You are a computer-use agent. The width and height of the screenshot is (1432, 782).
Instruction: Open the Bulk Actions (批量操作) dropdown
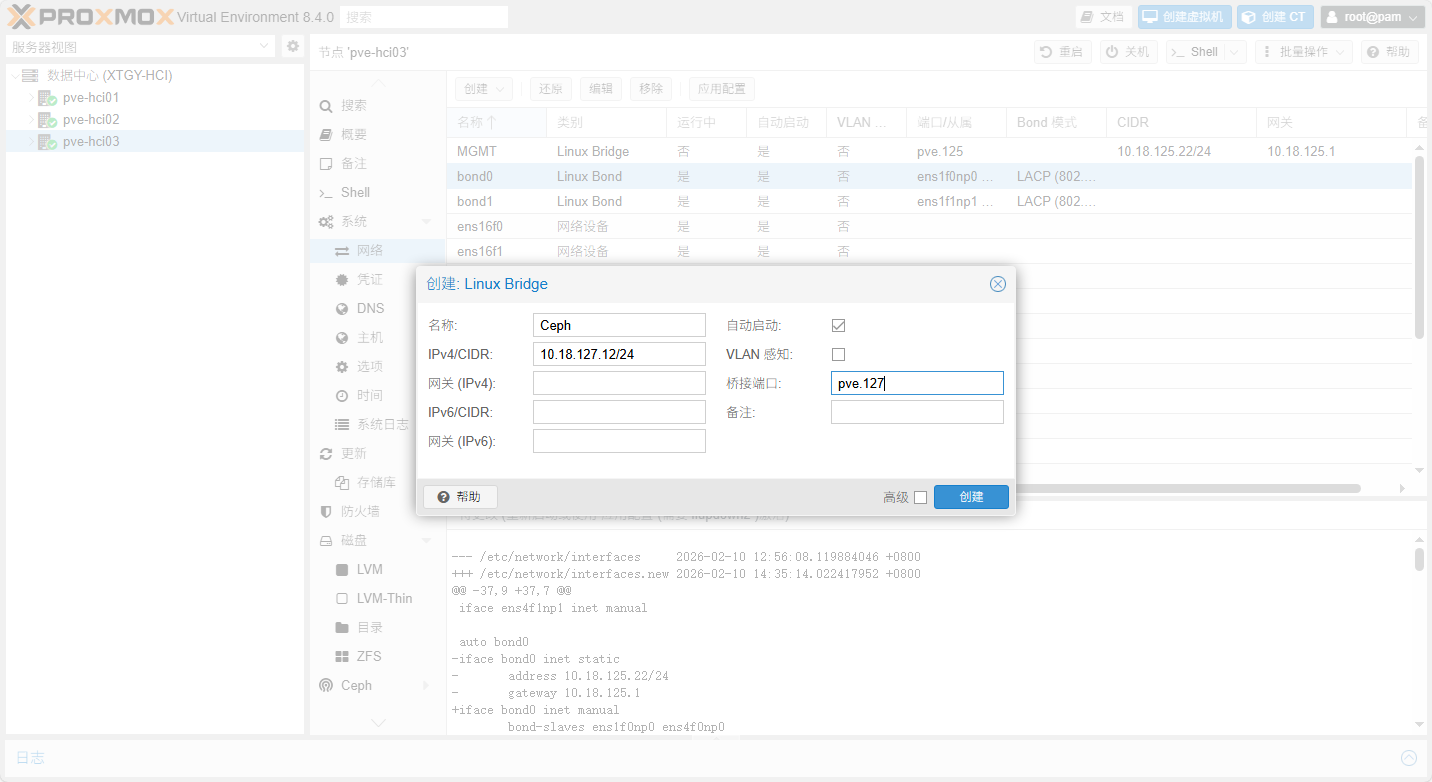coord(1303,52)
